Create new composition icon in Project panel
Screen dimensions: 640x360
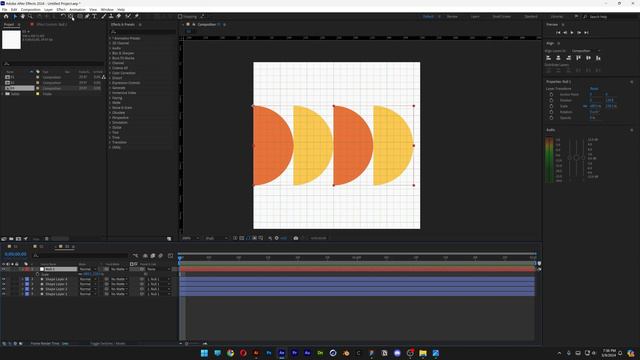[x=18, y=239]
